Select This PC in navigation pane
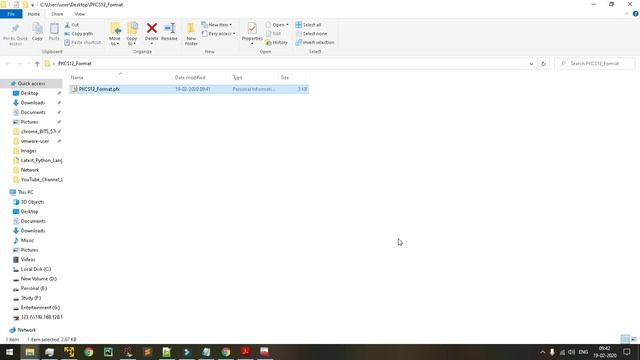This screenshot has height=360, width=640. click(x=25, y=192)
